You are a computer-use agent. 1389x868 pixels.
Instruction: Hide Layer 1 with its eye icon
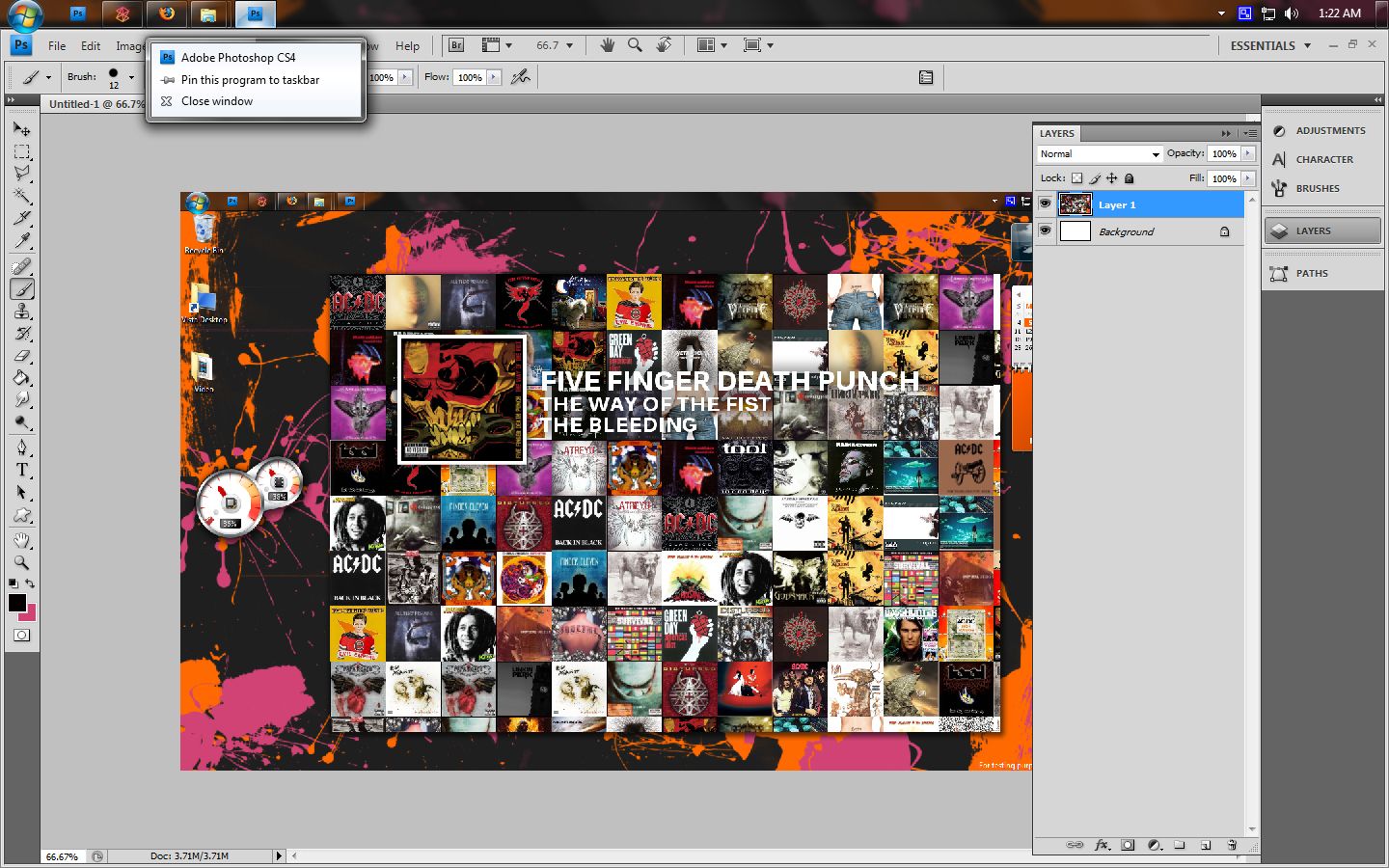tap(1045, 203)
